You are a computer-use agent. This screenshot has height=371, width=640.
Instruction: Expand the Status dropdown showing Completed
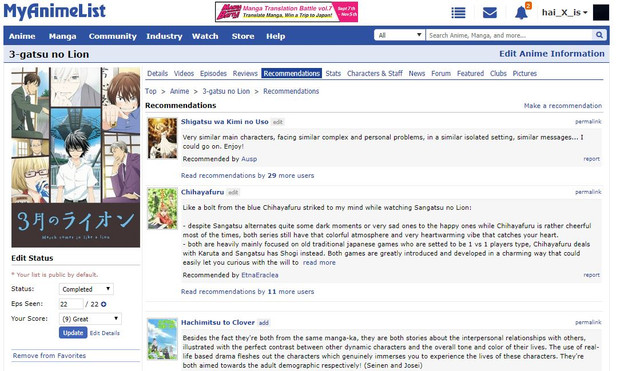(x=86, y=289)
